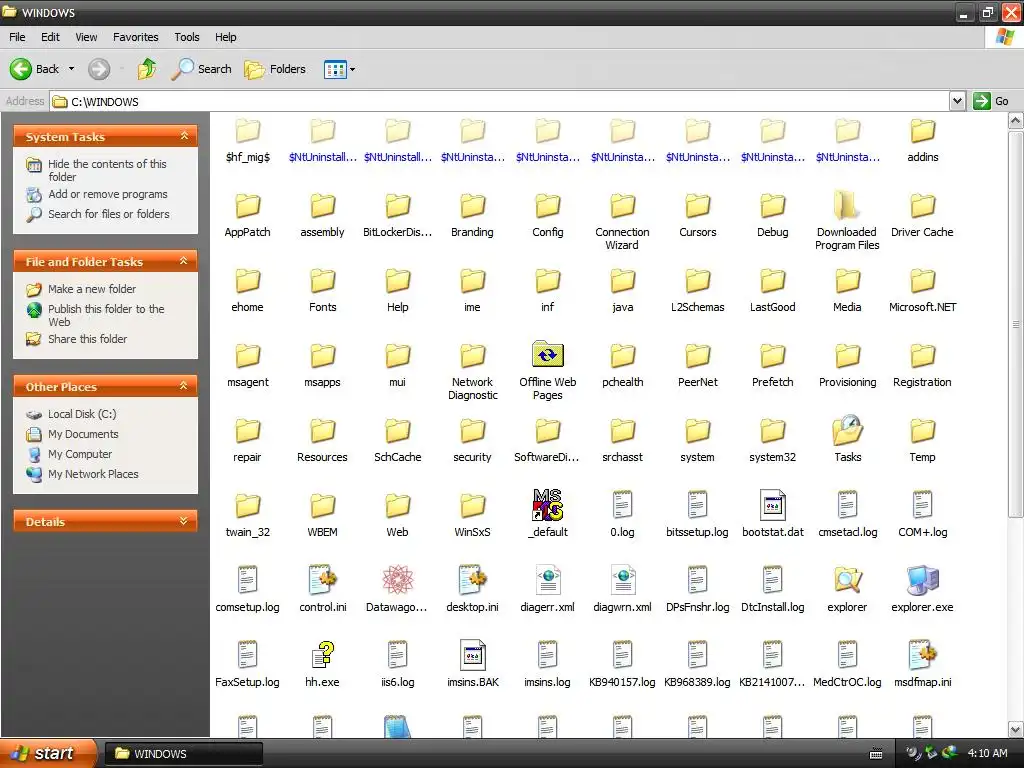The height and width of the screenshot is (768, 1024).
Task: Click the Go button
Action: click(991, 101)
